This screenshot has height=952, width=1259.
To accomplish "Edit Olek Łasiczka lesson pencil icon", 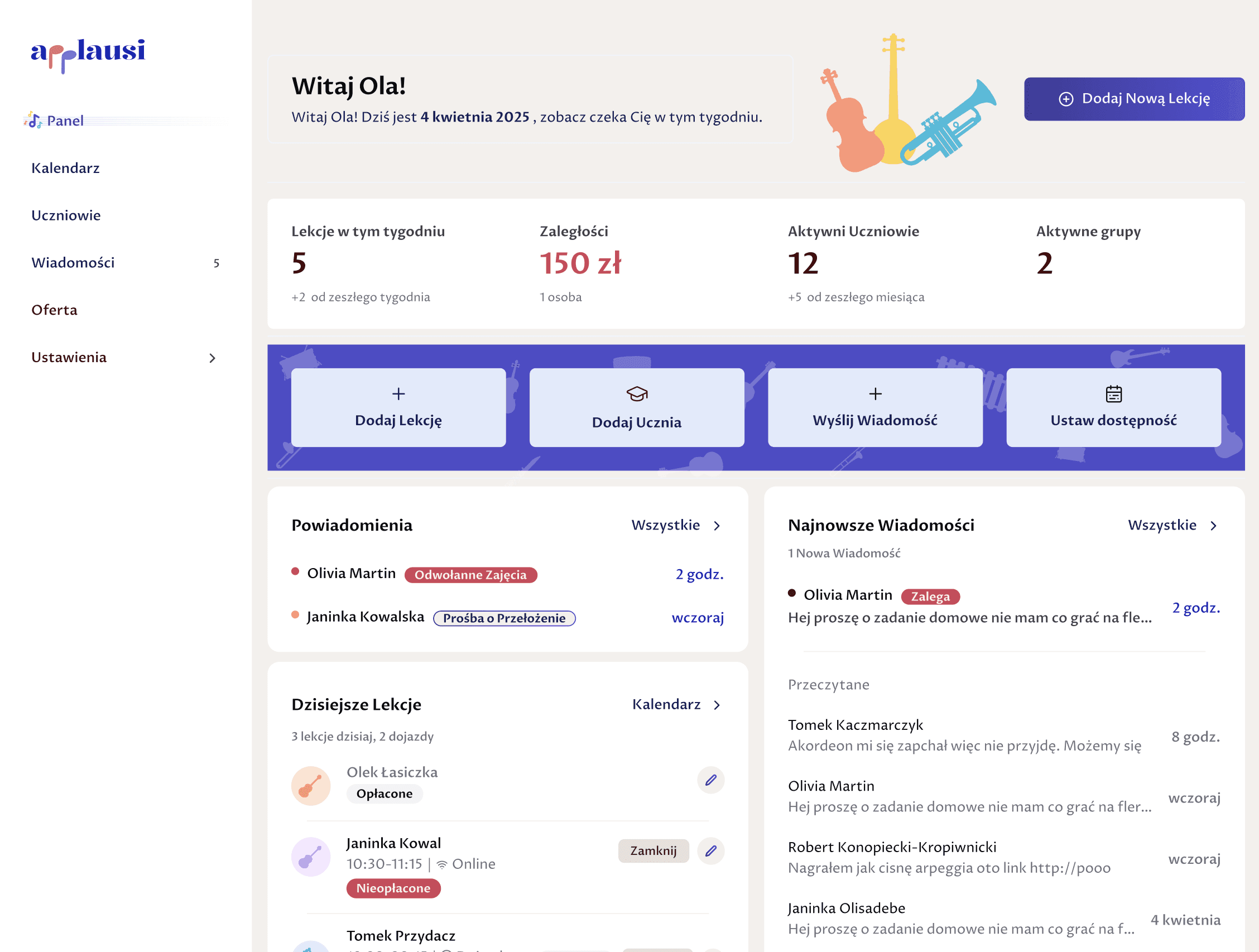I will 710,780.
